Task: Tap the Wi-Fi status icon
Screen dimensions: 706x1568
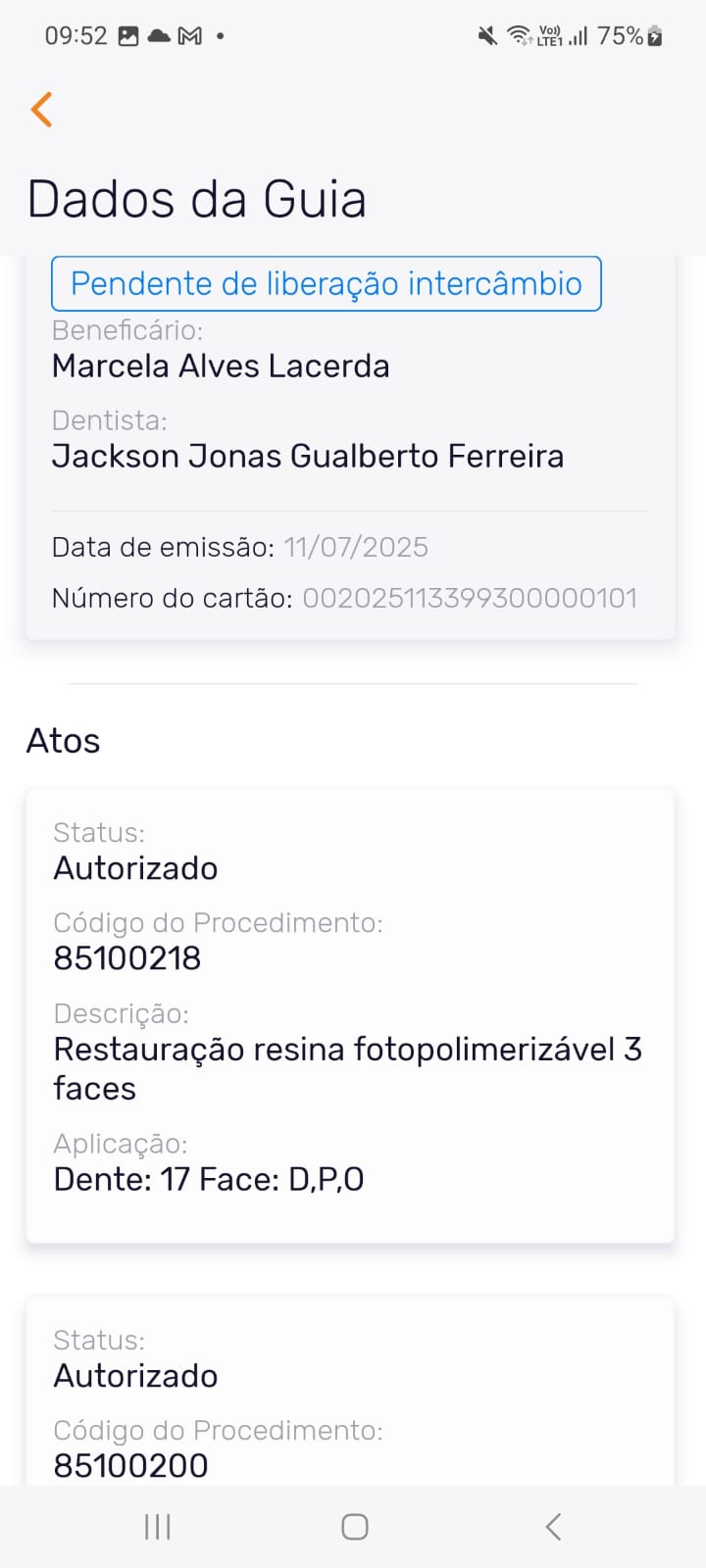Action: [517, 36]
